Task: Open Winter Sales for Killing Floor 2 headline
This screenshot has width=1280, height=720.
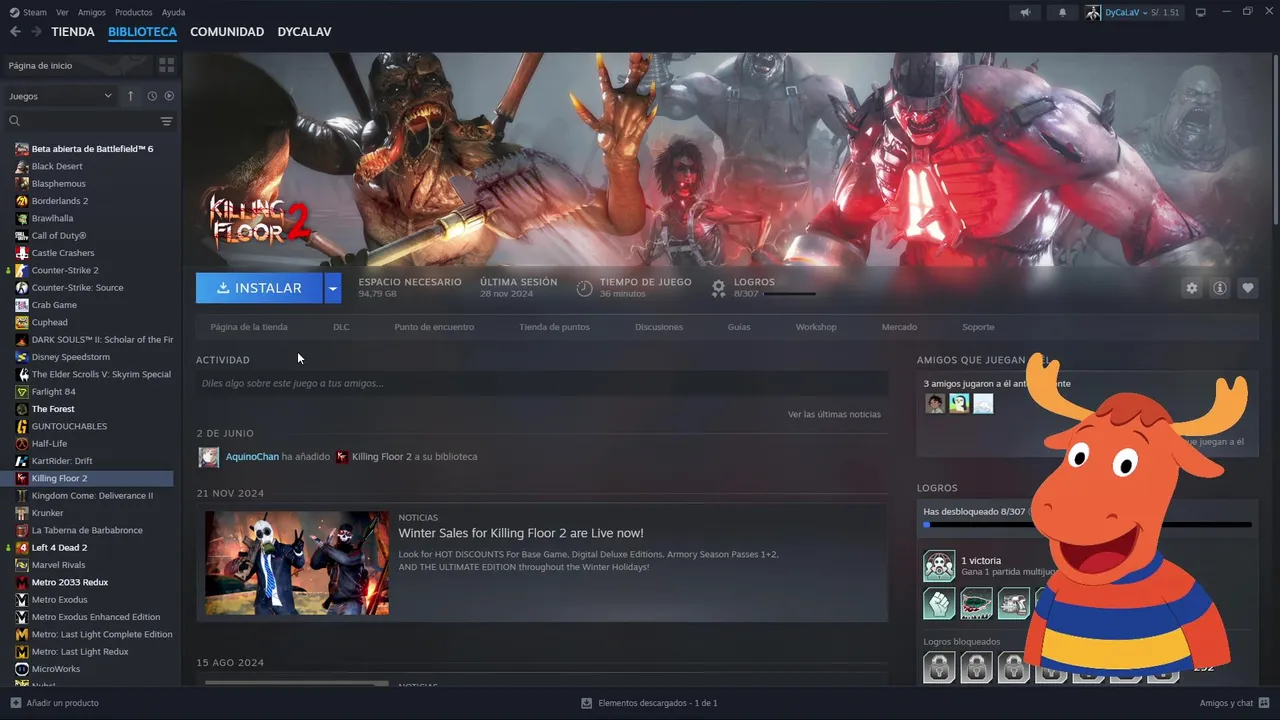Action: [x=521, y=533]
